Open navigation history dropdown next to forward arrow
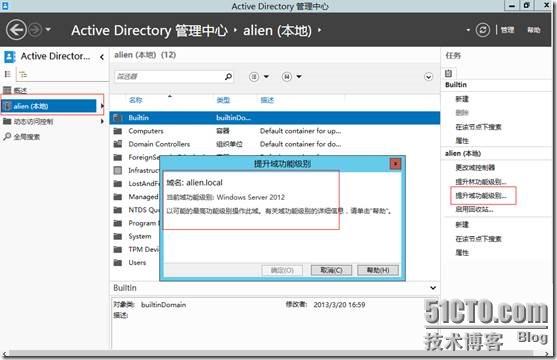This screenshot has height=360, width=557. click(x=48, y=29)
